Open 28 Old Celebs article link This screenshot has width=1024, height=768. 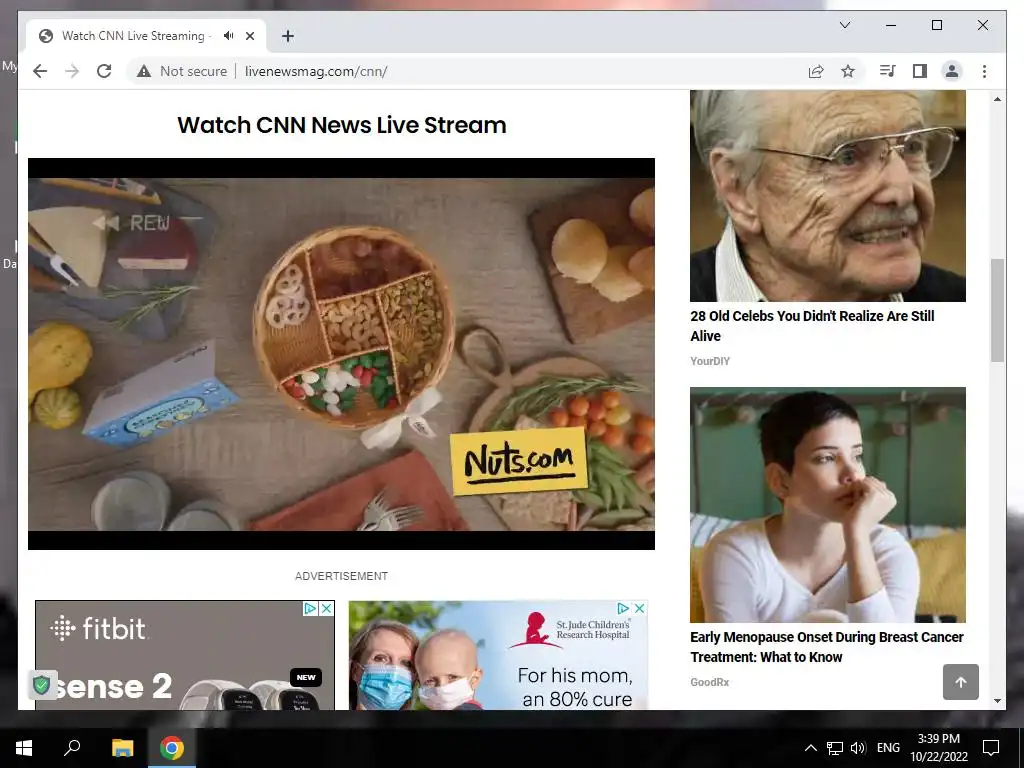coord(812,326)
